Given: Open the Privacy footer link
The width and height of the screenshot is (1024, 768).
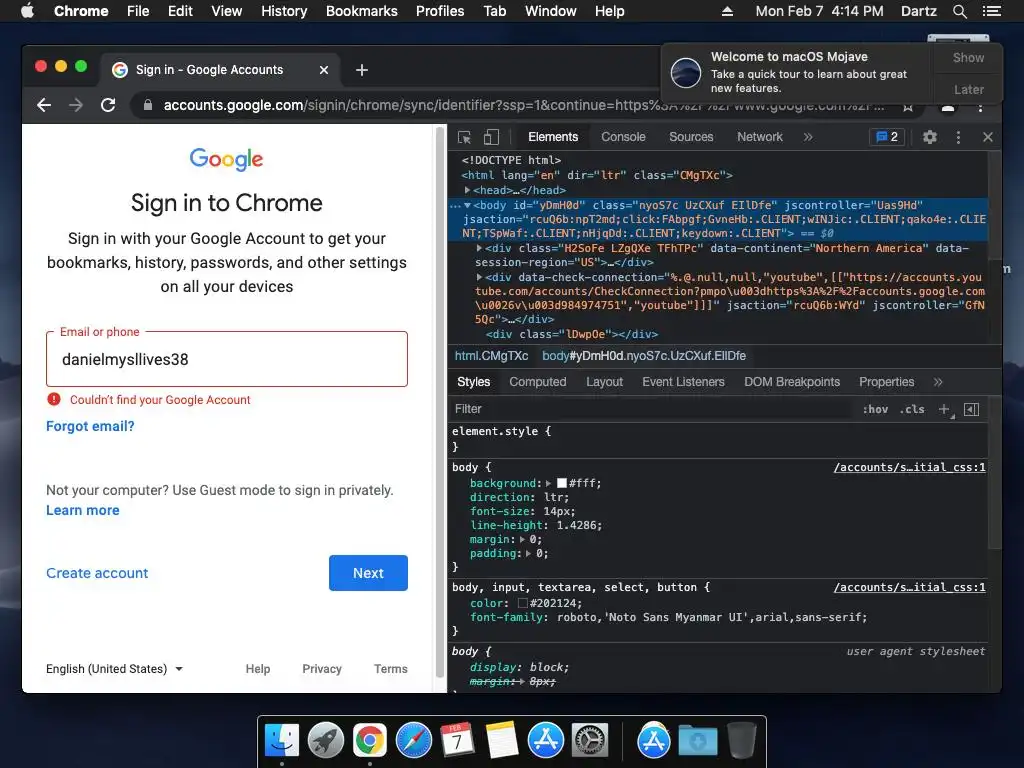Looking at the screenshot, I should (x=322, y=669).
